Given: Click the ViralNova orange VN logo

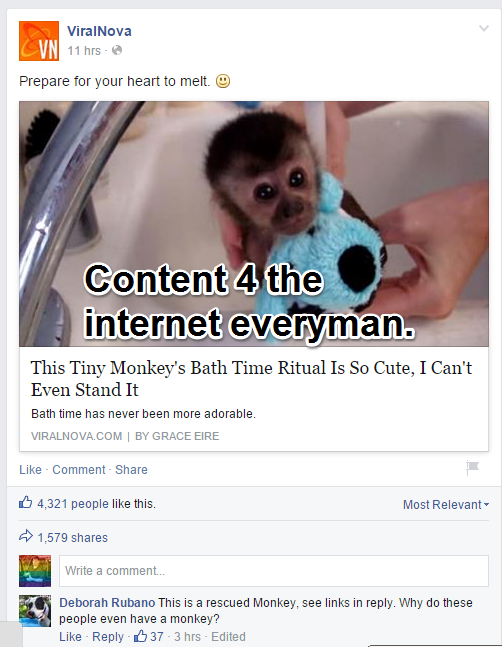Looking at the screenshot, I should (x=39, y=41).
